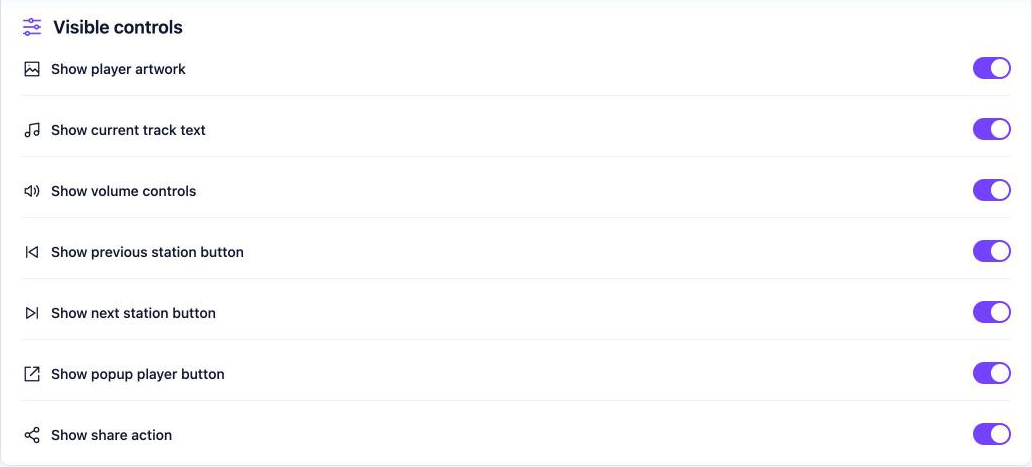Viewport: 1032px width, 467px height.
Task: Toggle the Show share action switch
Action: click(x=991, y=434)
